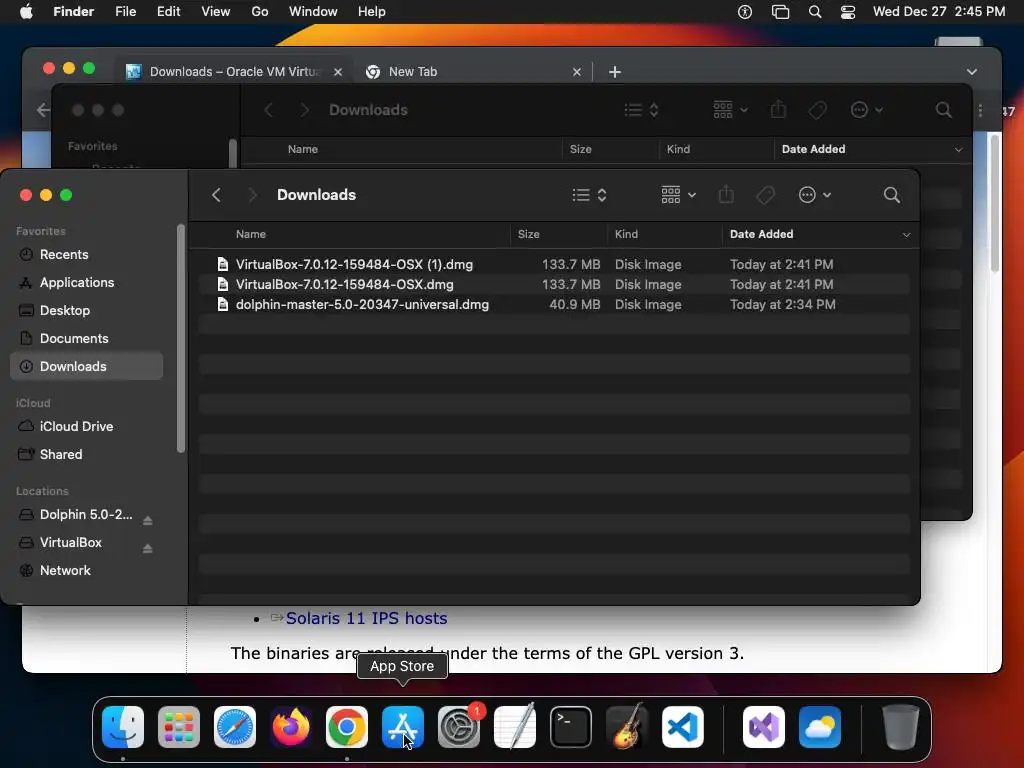Image resolution: width=1024 pixels, height=768 pixels.
Task: Click Share icon in front Finder toolbar
Action: 726,195
